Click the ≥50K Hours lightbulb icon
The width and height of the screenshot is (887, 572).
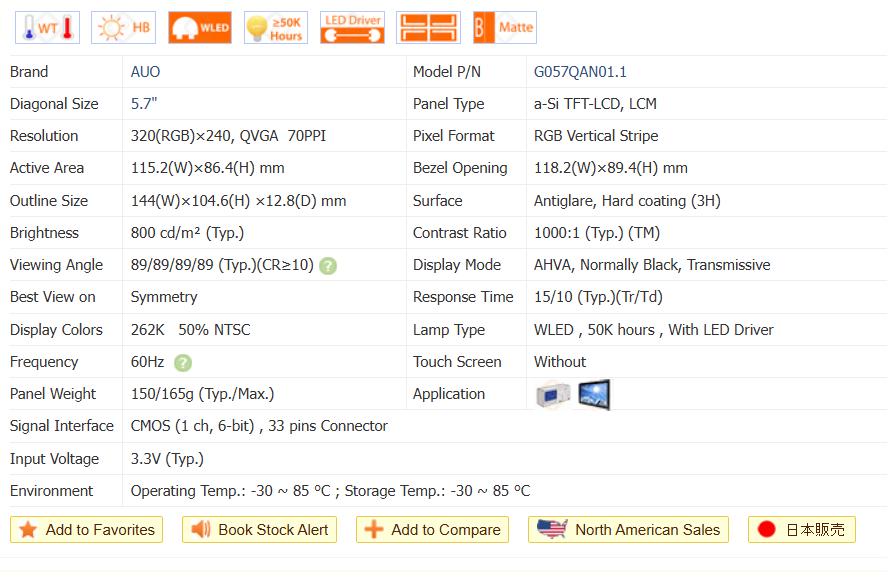tap(276, 28)
